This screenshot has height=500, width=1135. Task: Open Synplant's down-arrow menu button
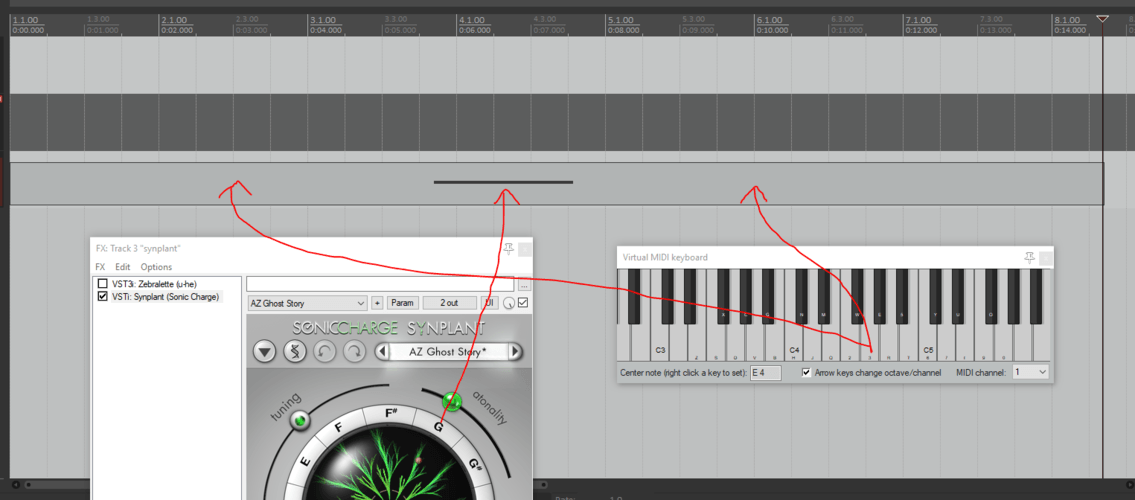point(265,352)
